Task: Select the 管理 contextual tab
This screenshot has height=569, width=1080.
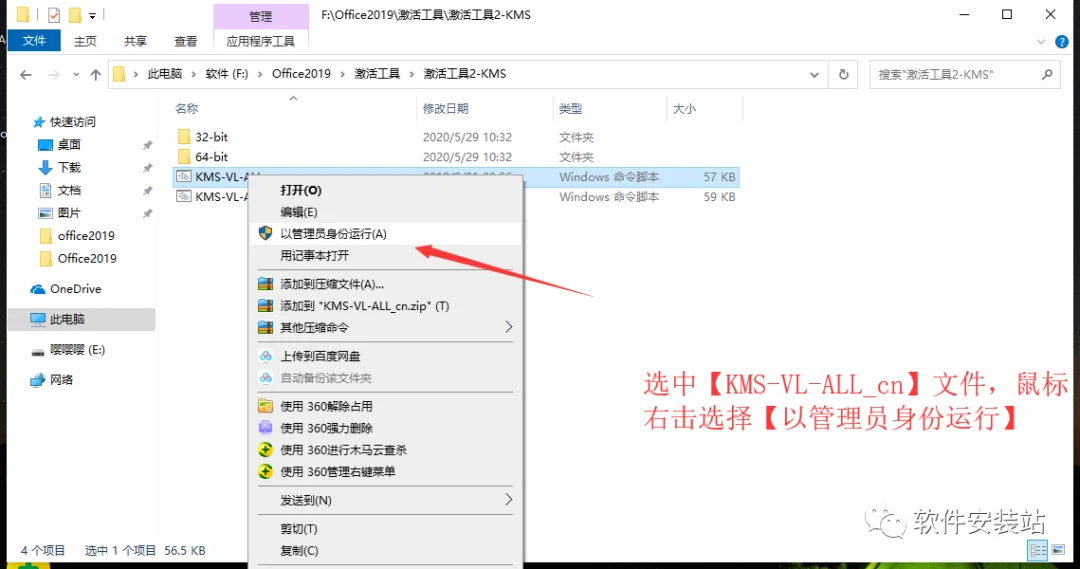Action: click(x=260, y=16)
